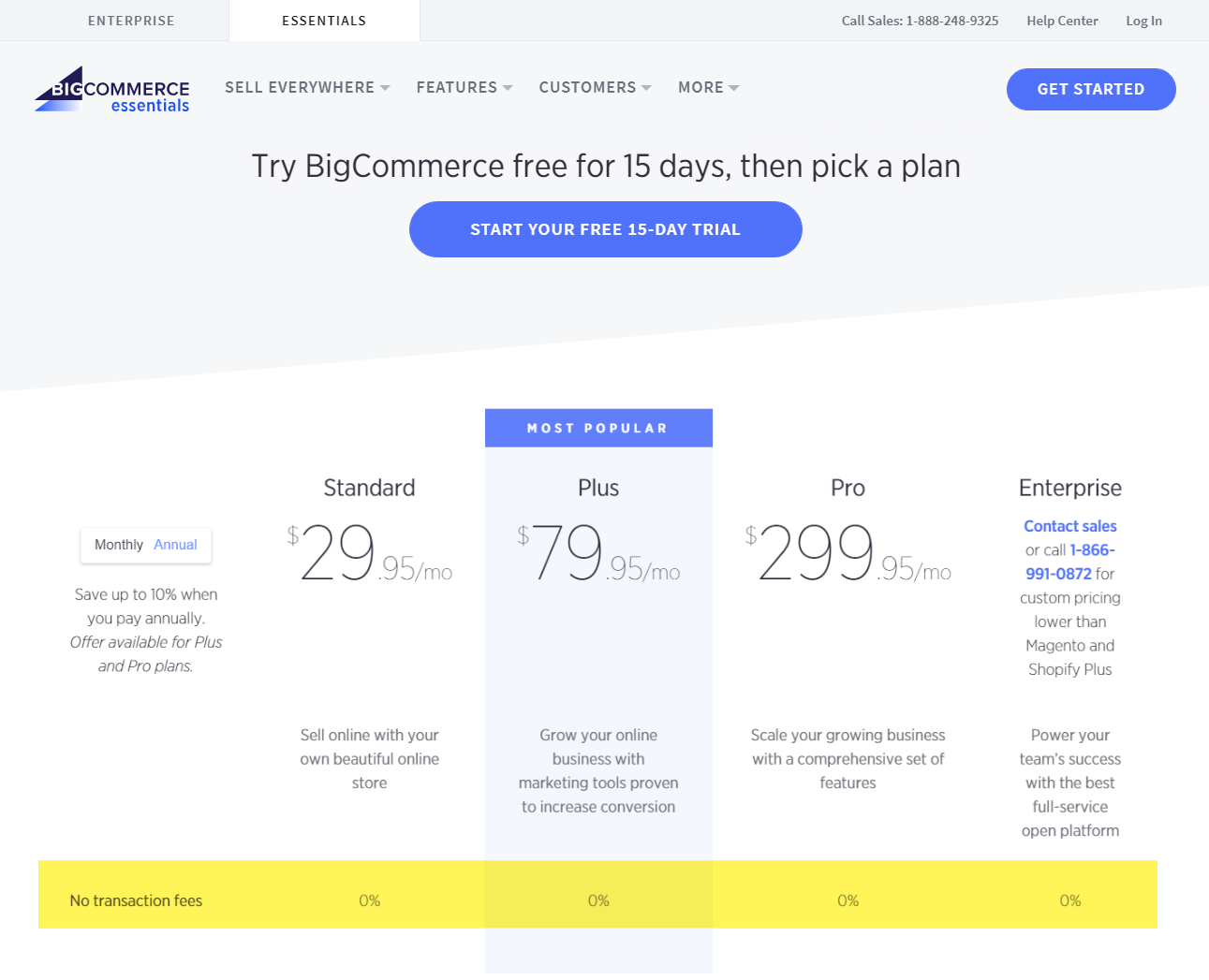Click 'Grow your online business' description

[x=598, y=770]
